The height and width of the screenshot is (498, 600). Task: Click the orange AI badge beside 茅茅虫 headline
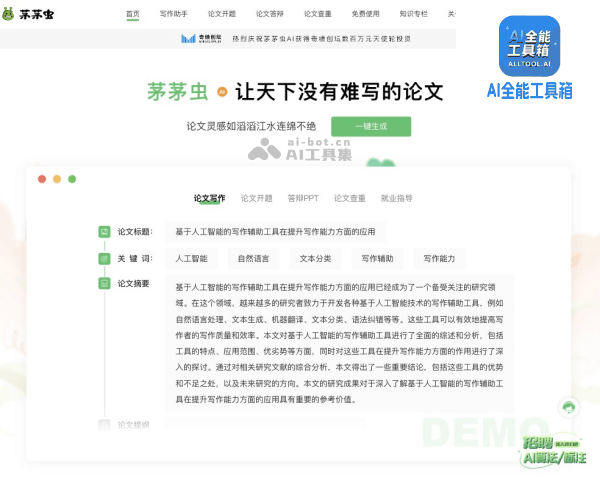click(222, 92)
